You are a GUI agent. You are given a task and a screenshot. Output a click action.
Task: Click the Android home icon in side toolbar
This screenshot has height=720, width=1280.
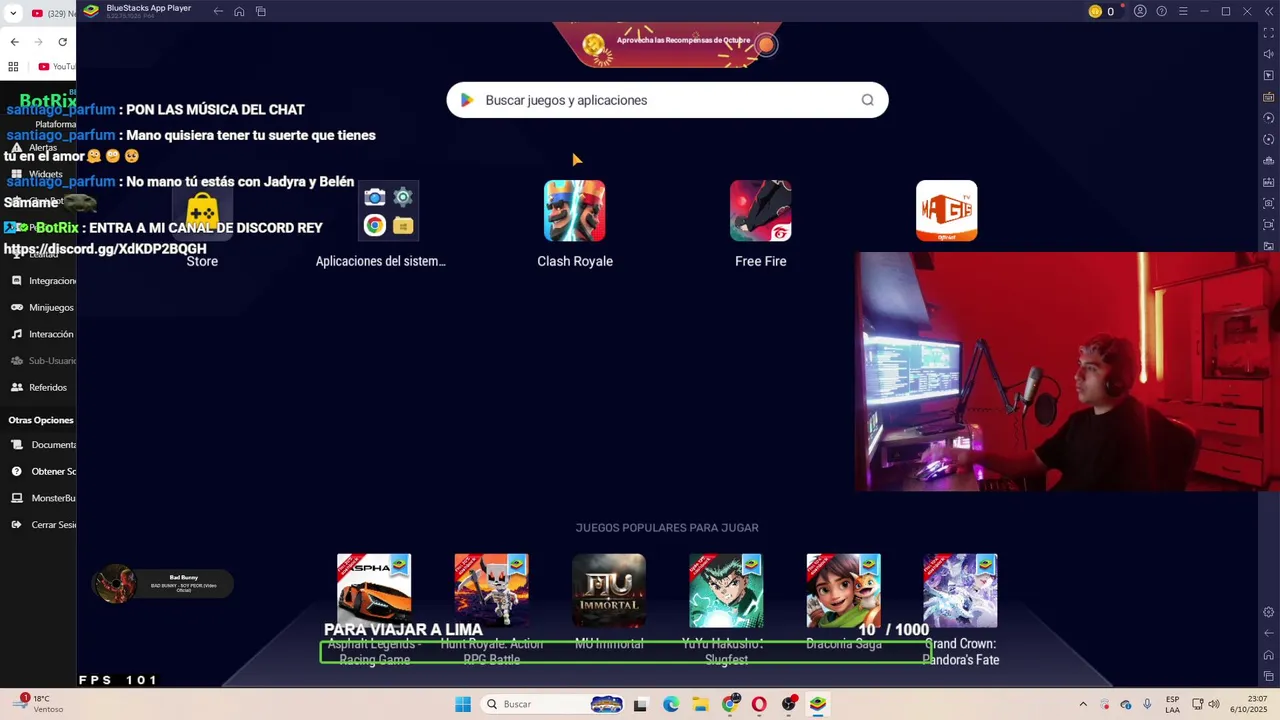(1269, 655)
